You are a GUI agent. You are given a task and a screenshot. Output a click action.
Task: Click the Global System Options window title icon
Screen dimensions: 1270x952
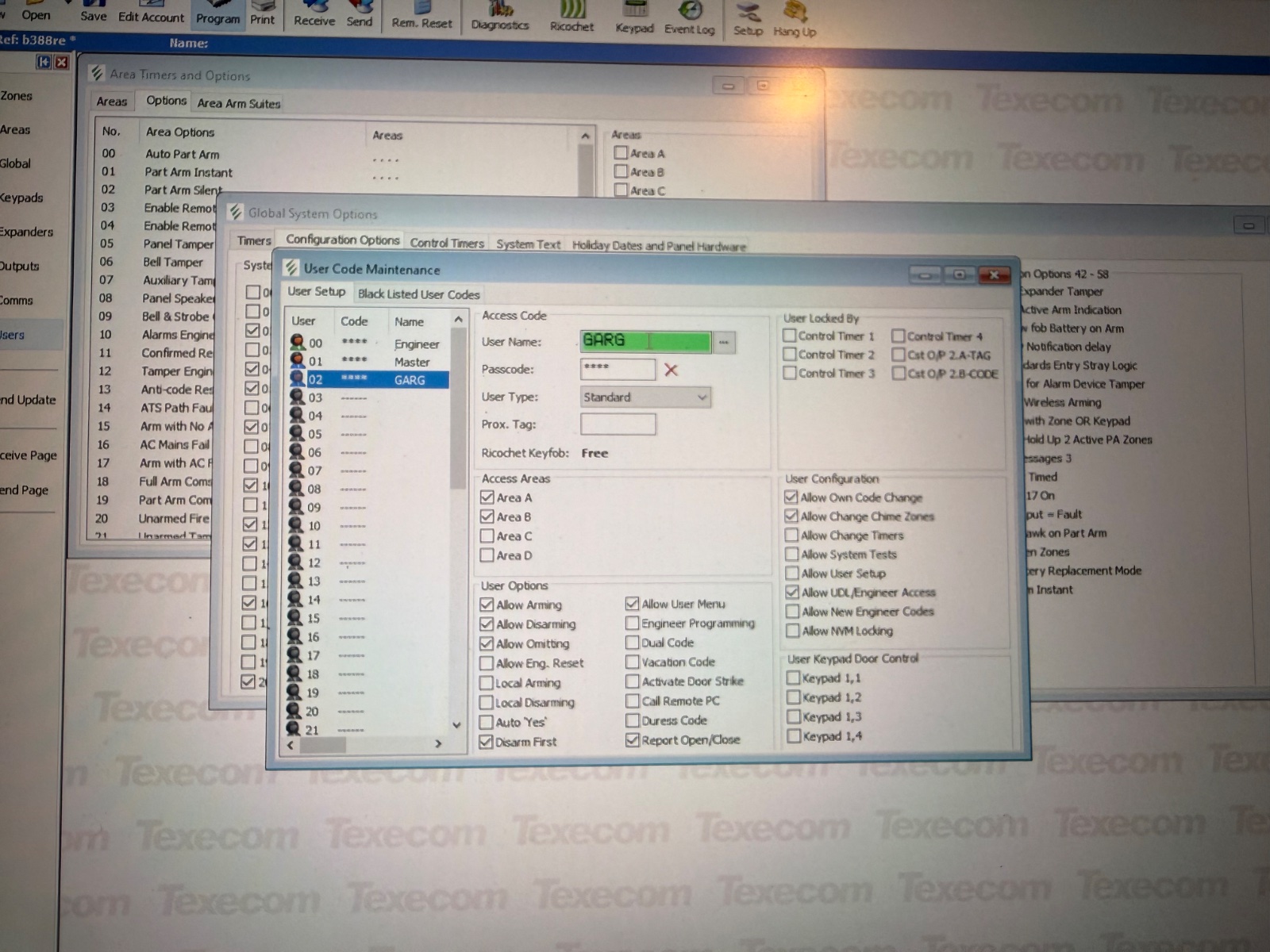236,212
